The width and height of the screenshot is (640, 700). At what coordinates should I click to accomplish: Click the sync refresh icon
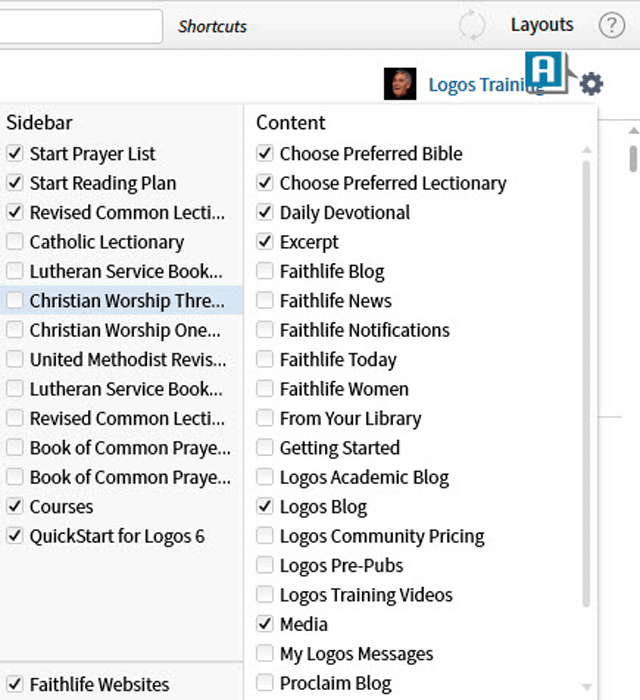point(472,26)
